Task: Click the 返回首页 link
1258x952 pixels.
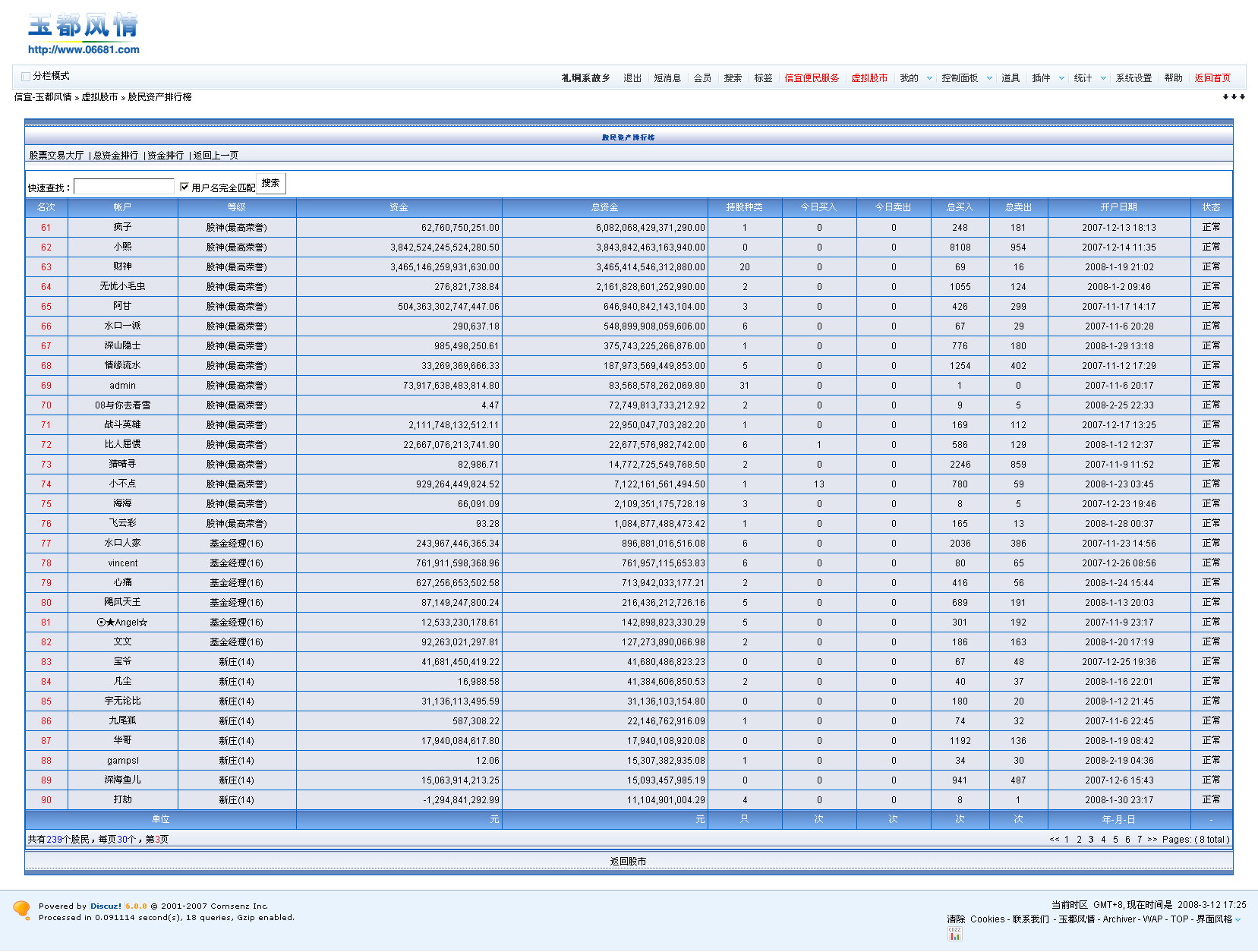Action: coord(1212,78)
